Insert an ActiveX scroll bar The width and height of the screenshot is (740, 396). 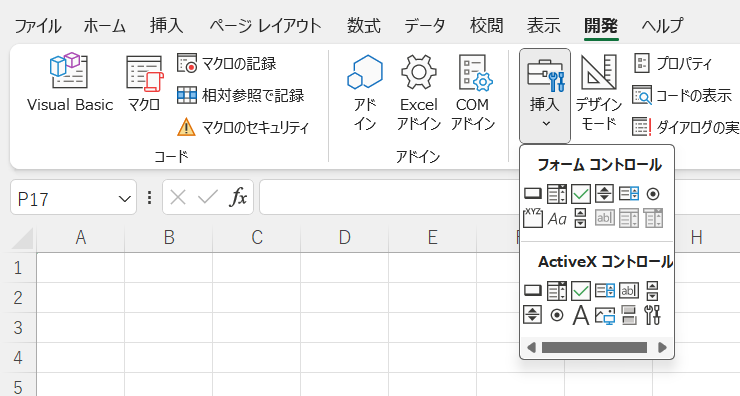coord(652,291)
